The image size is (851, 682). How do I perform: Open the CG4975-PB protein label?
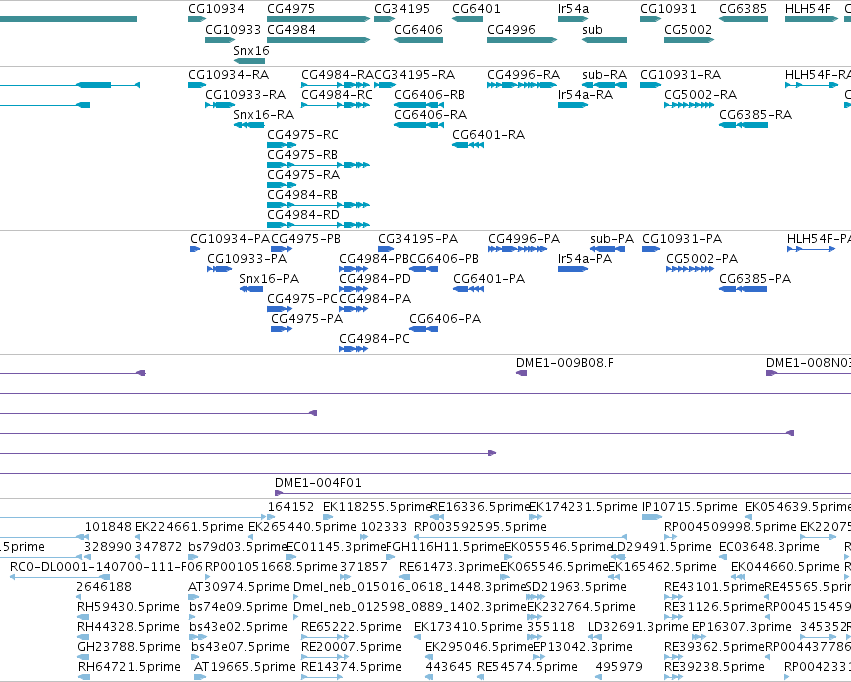[306, 239]
